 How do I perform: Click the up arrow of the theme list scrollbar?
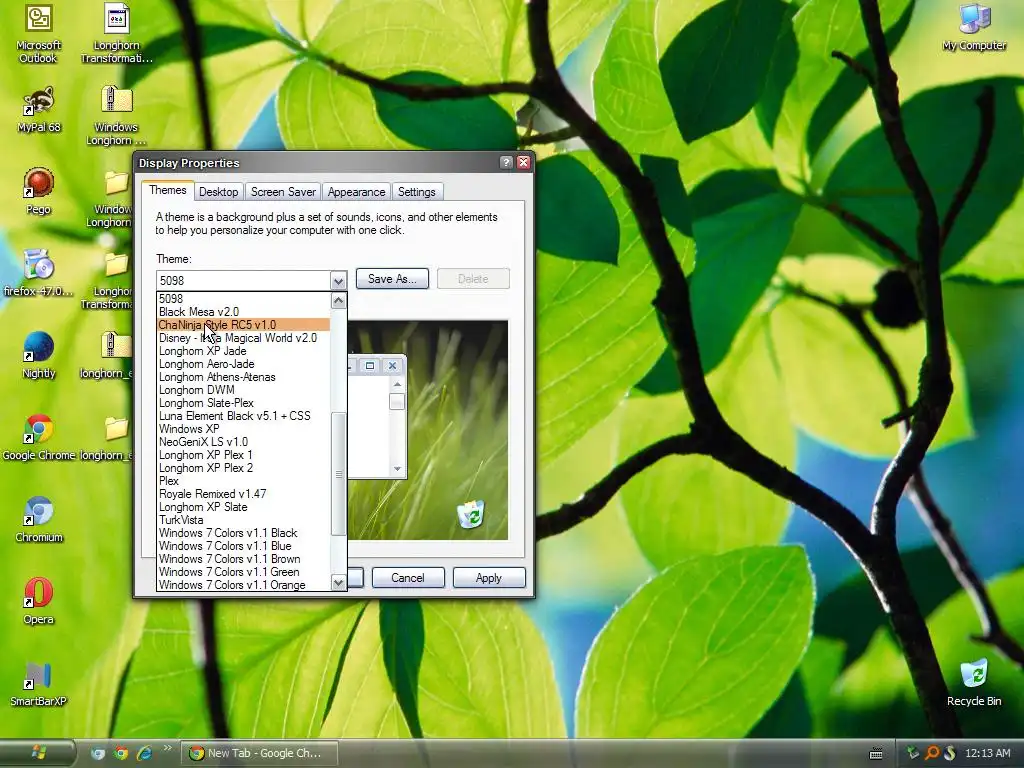(x=338, y=300)
